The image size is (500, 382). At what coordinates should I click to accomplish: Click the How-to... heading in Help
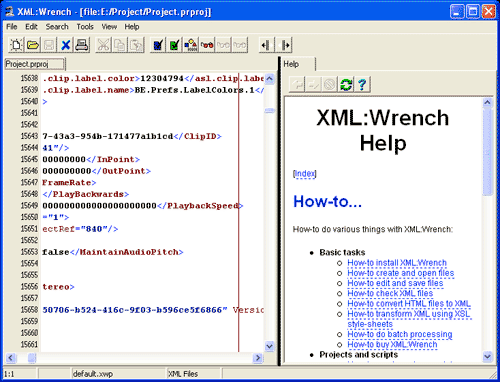click(x=327, y=201)
